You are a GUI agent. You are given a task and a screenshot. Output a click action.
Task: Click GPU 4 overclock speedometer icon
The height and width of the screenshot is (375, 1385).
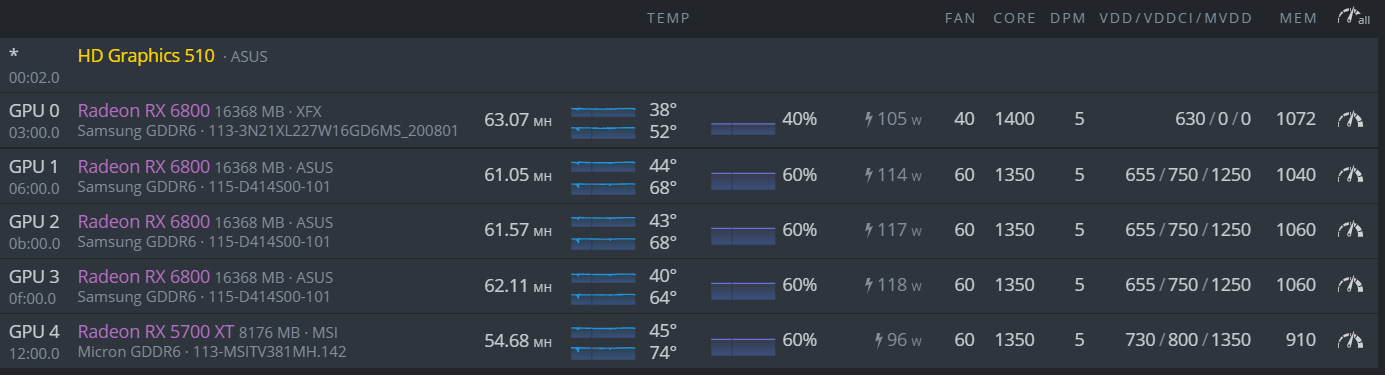pyautogui.click(x=1350, y=340)
